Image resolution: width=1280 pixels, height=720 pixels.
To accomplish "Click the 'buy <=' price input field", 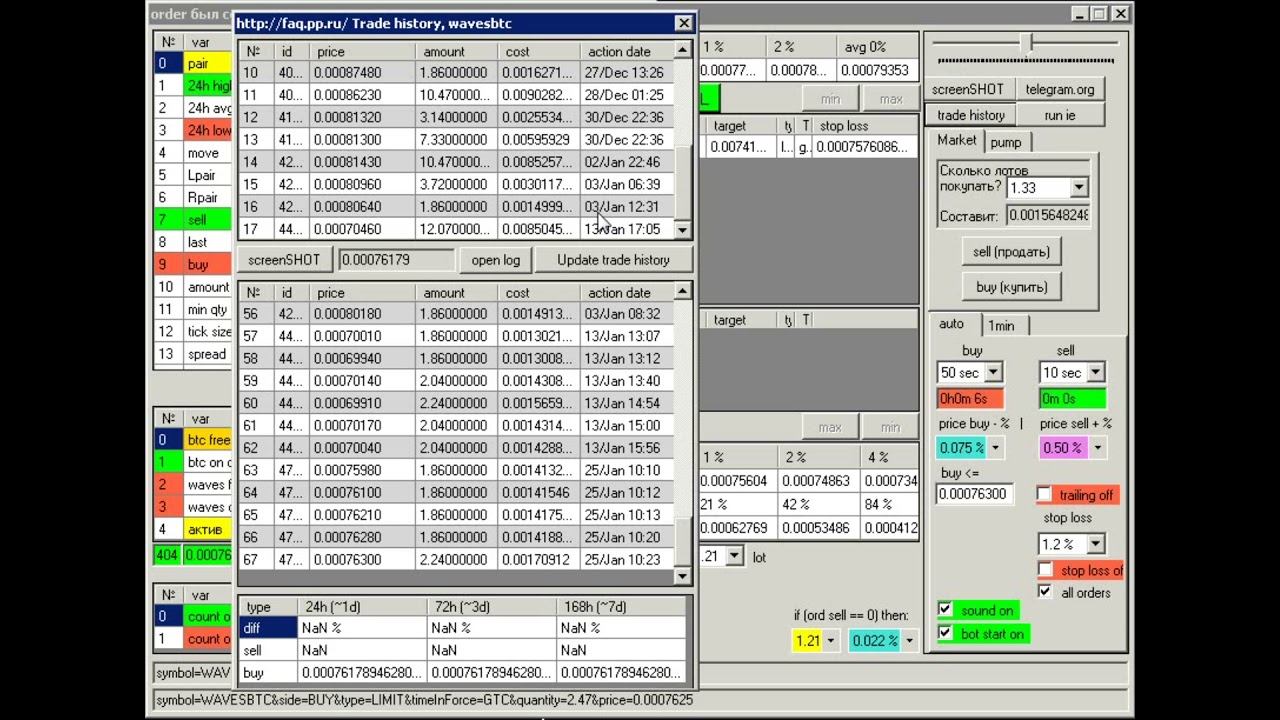I will click(x=975, y=494).
